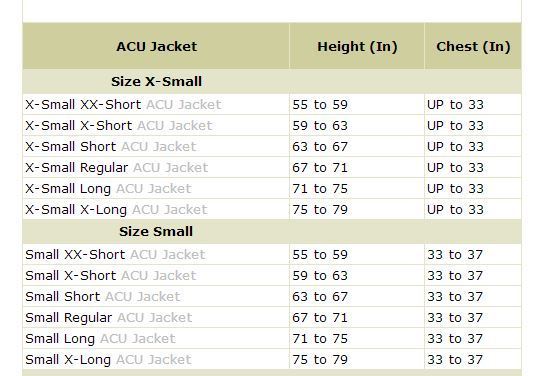Select the Size Small section heading
550x376 pixels.
(156, 232)
